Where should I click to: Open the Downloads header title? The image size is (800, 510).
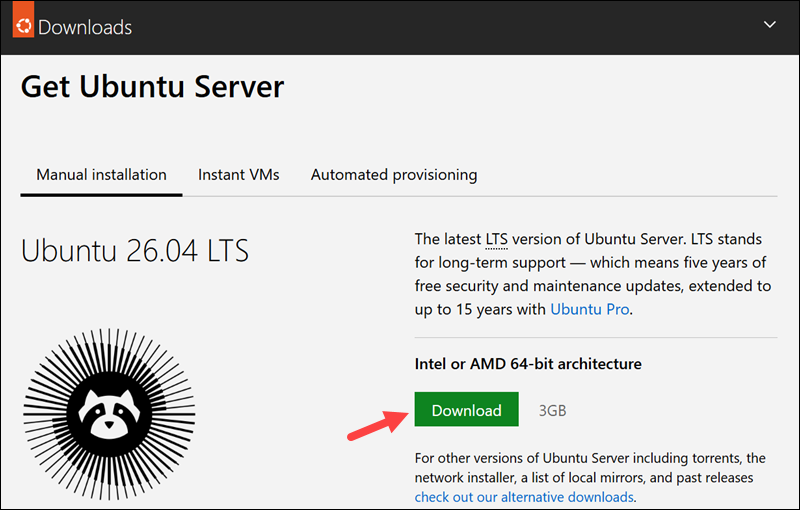tap(85, 28)
